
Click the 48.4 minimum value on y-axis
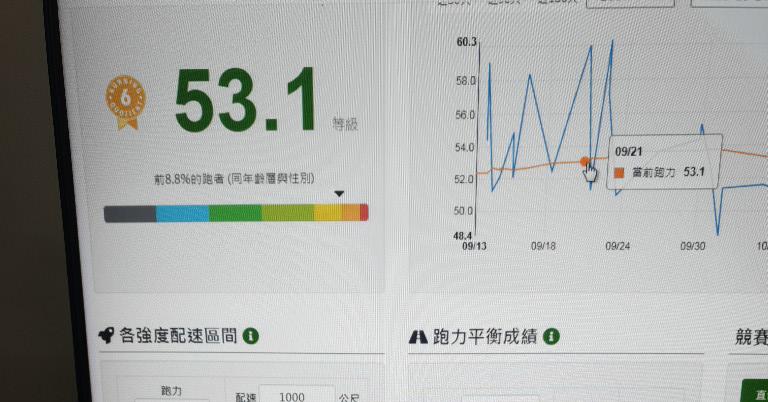[x=462, y=236]
